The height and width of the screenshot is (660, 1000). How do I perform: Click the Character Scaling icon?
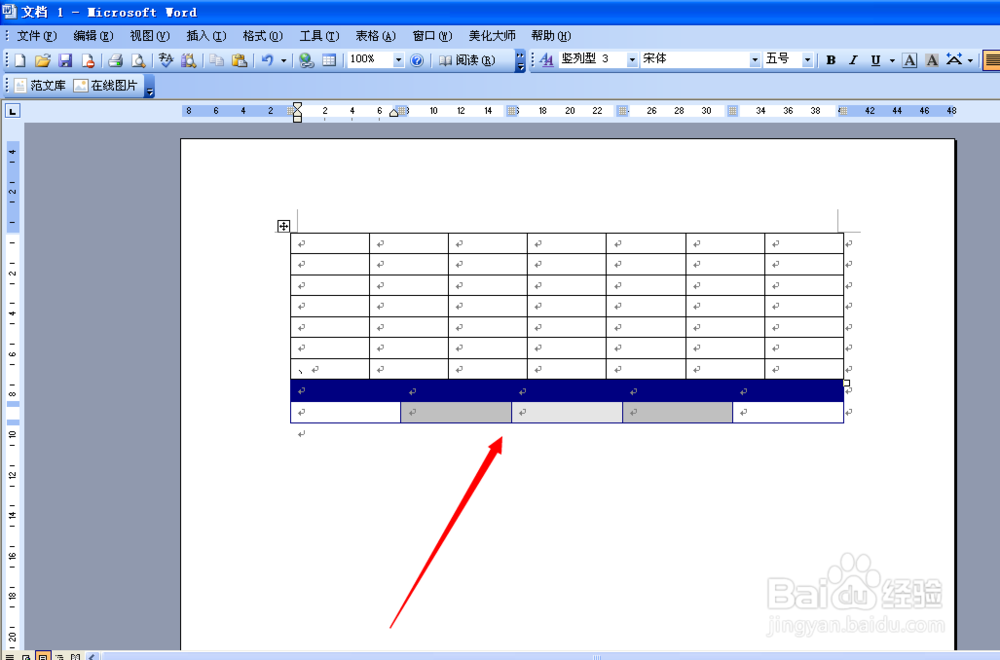[954, 61]
